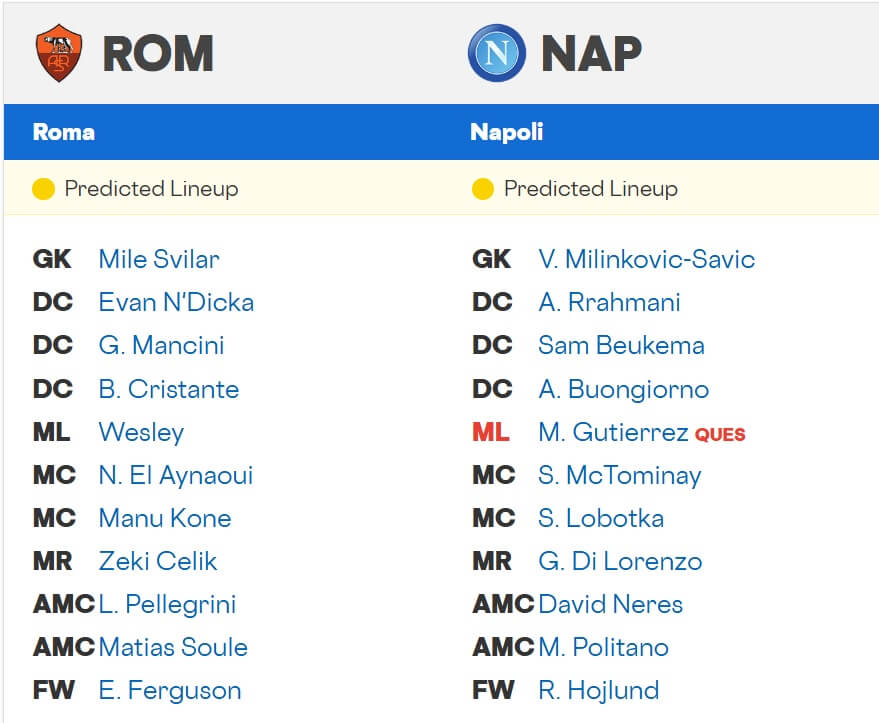Click Manu Kone's name

point(164,518)
